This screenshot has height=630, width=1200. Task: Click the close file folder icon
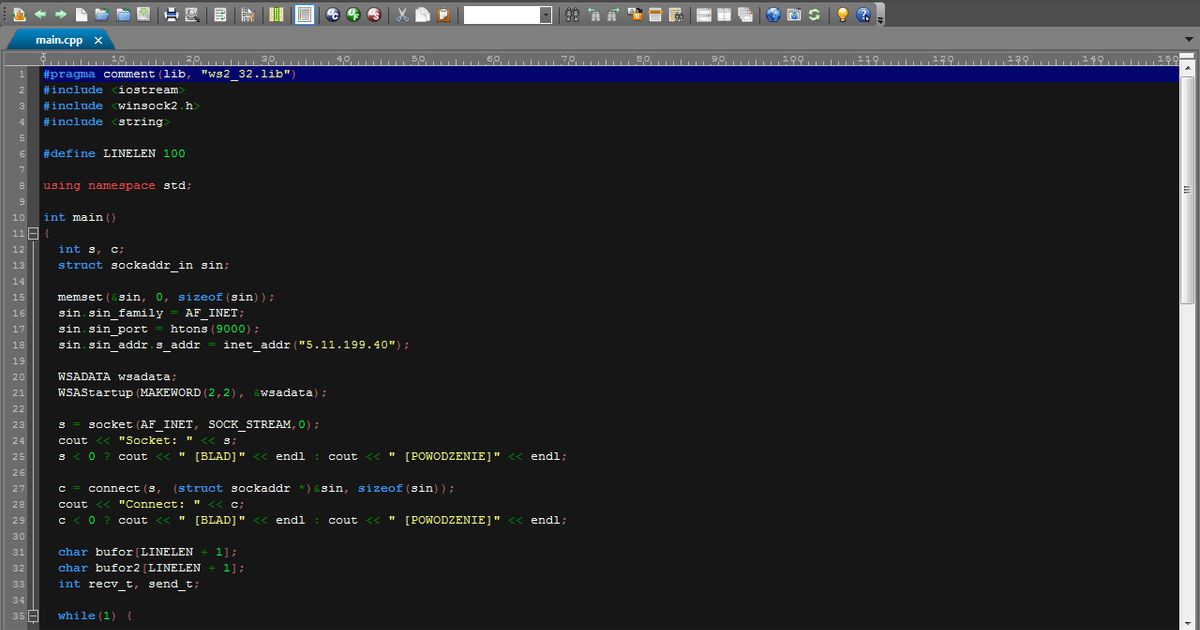pyautogui.click(x=123, y=15)
